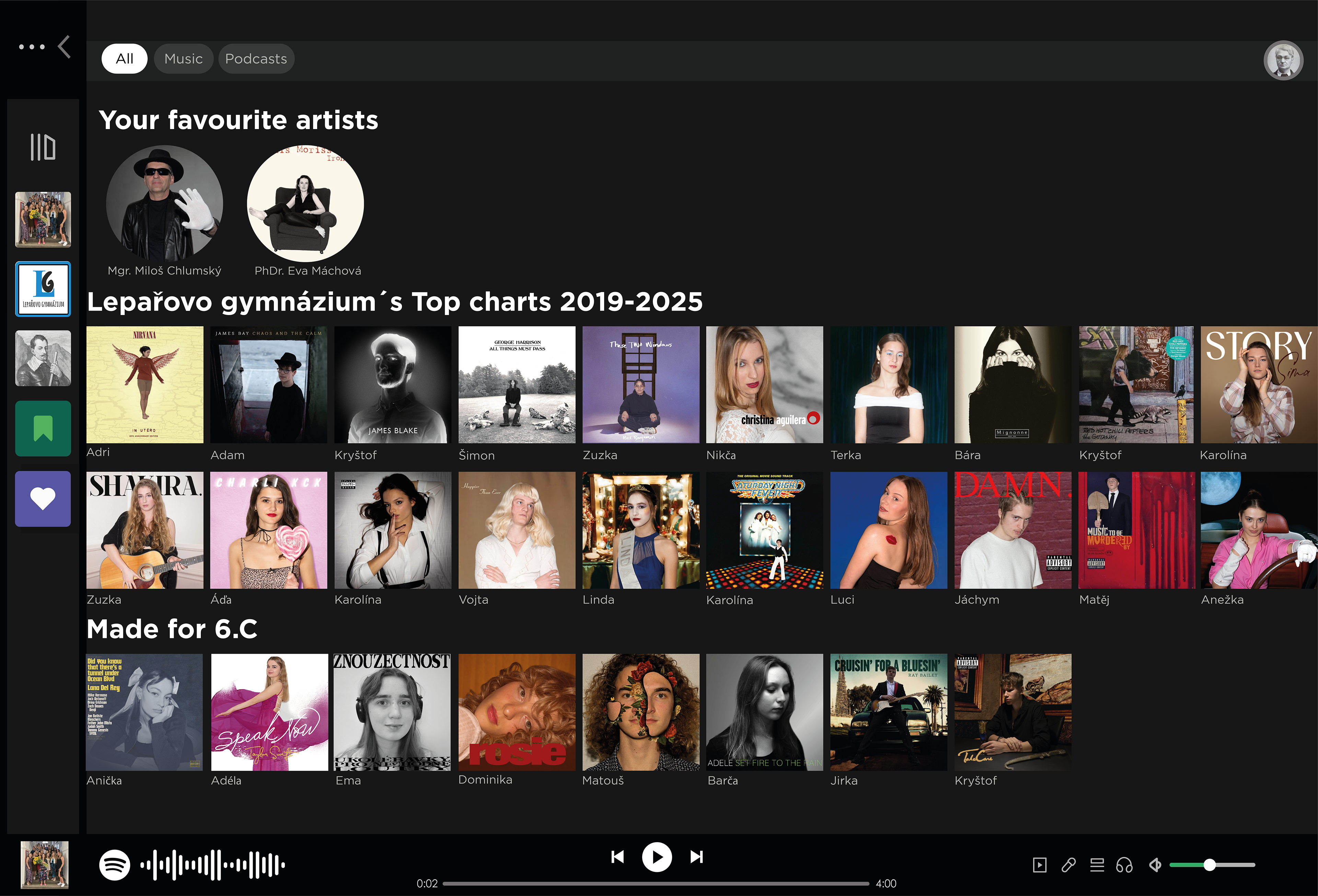Image resolution: width=1318 pixels, height=896 pixels.
Task: Open the Nirvana In Utero cover by Adri
Action: tap(144, 384)
